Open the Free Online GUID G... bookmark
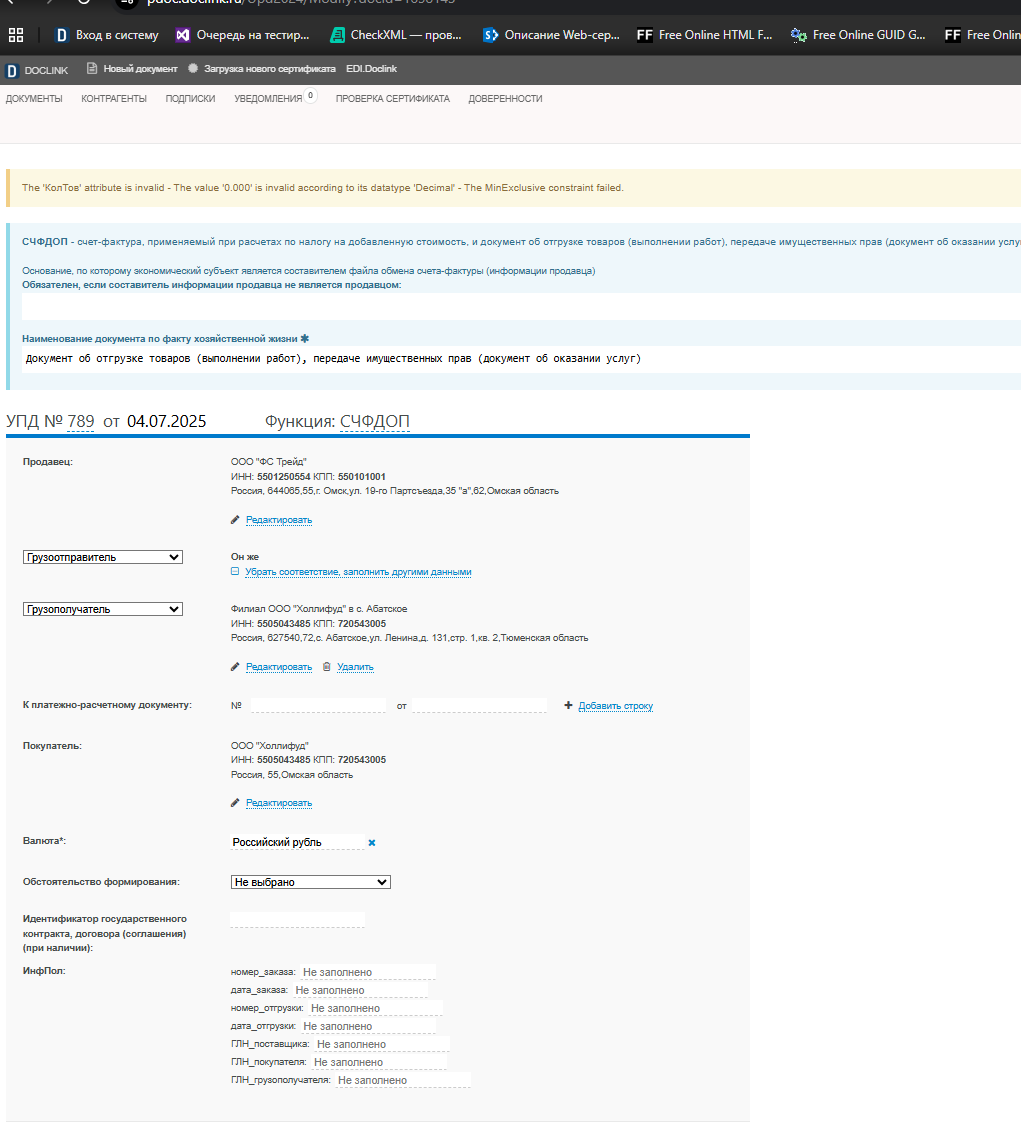 pyautogui.click(x=858, y=35)
